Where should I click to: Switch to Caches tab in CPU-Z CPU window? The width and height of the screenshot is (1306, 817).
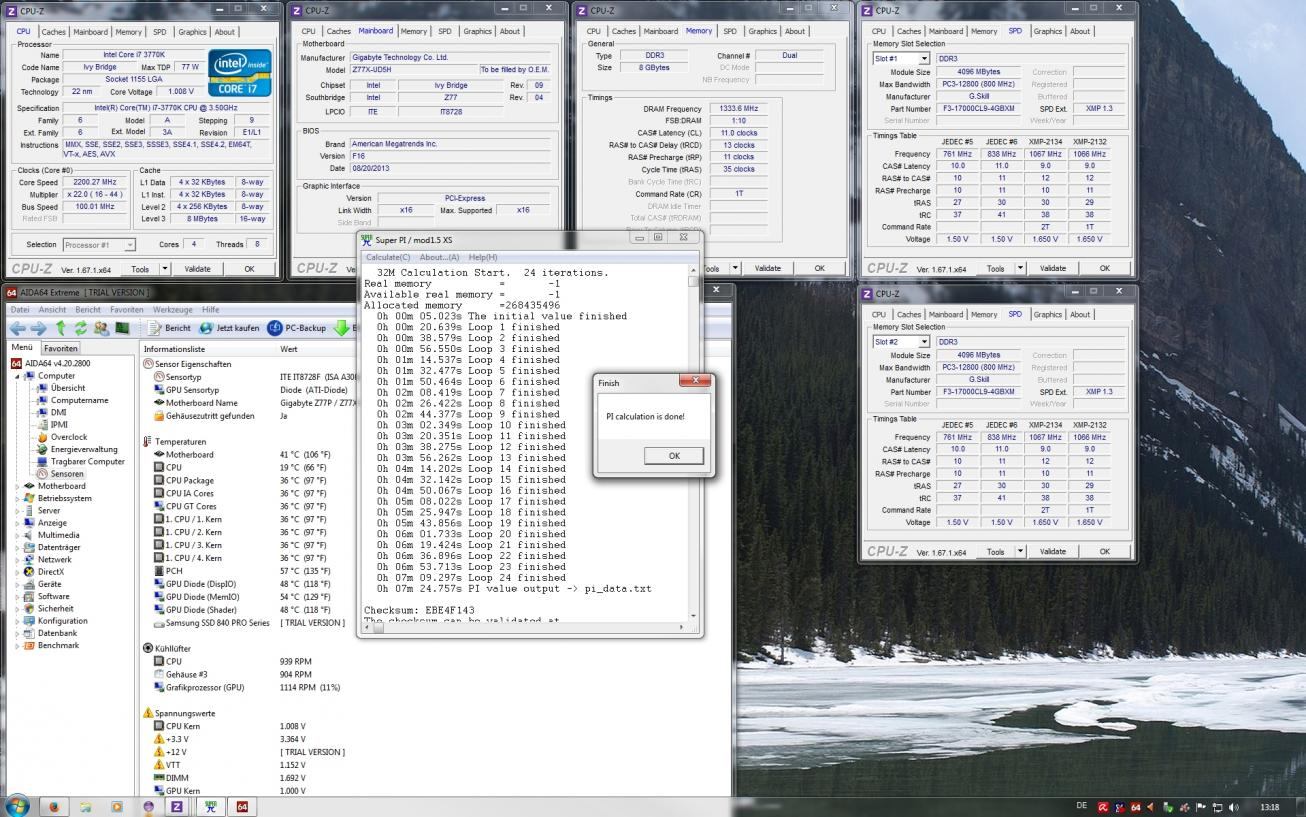point(54,31)
